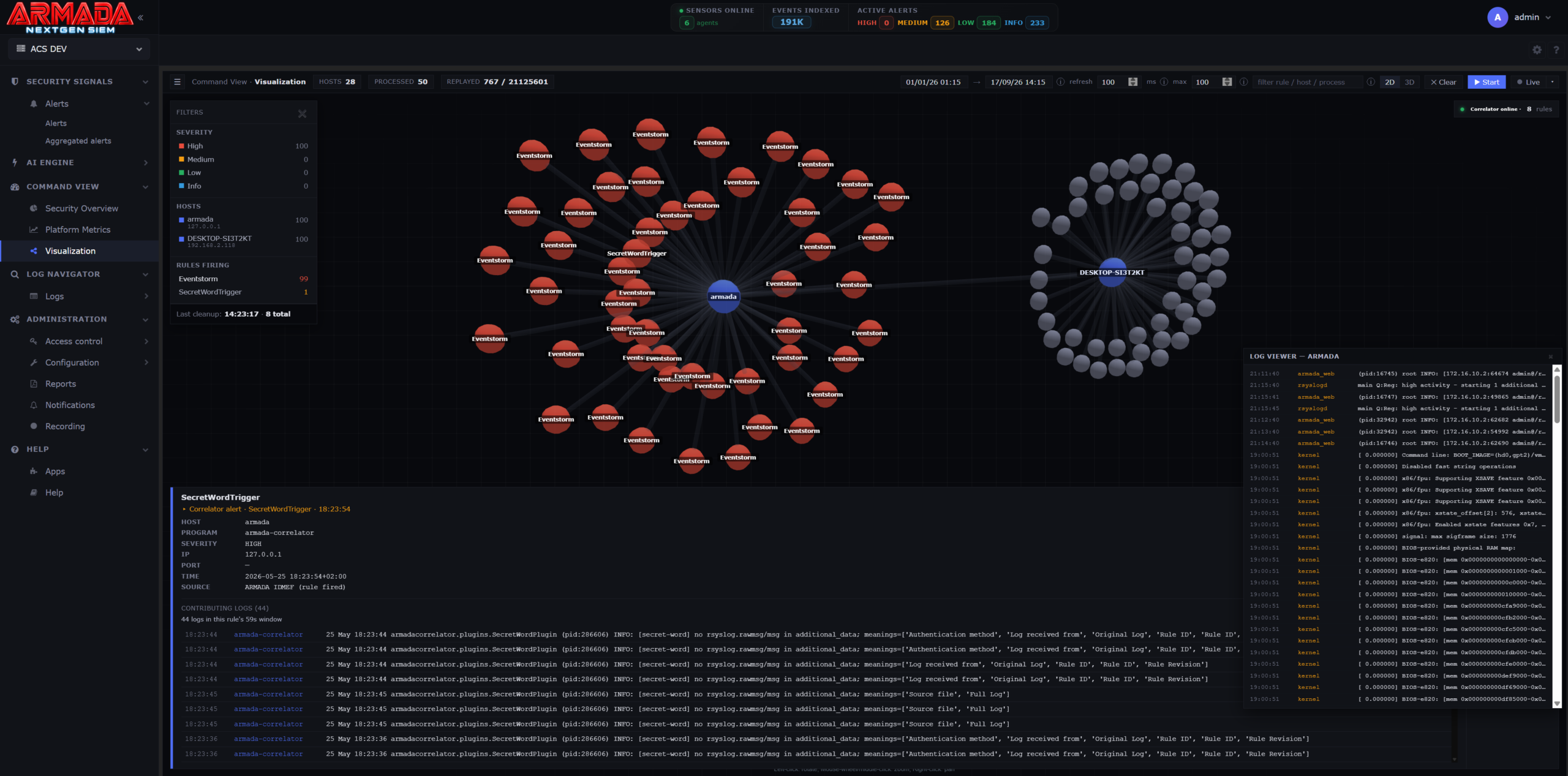Toggle the High severity filter
This screenshot has width=1568, height=776.
tap(243, 146)
